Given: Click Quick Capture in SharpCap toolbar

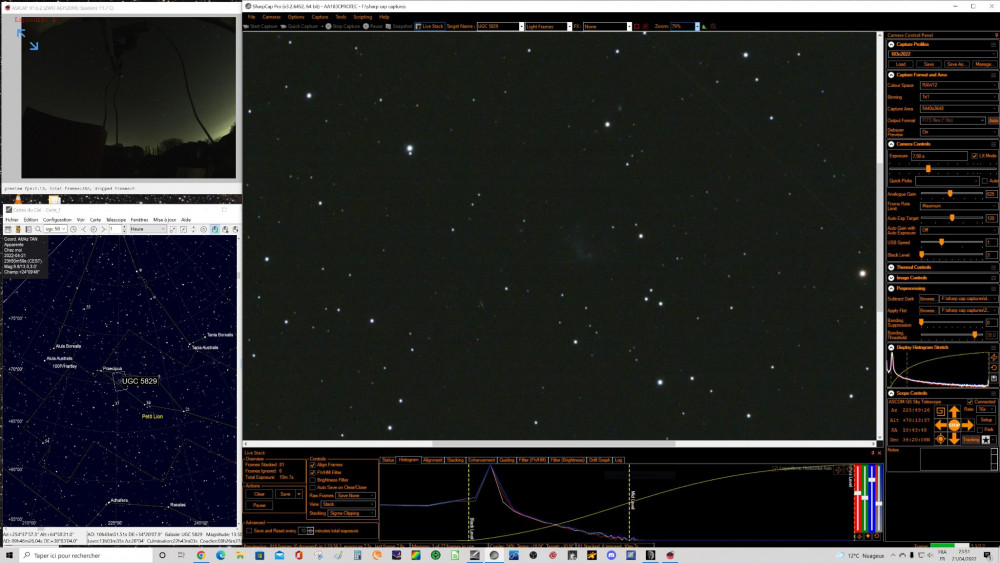Looking at the screenshot, I should pos(299,26).
